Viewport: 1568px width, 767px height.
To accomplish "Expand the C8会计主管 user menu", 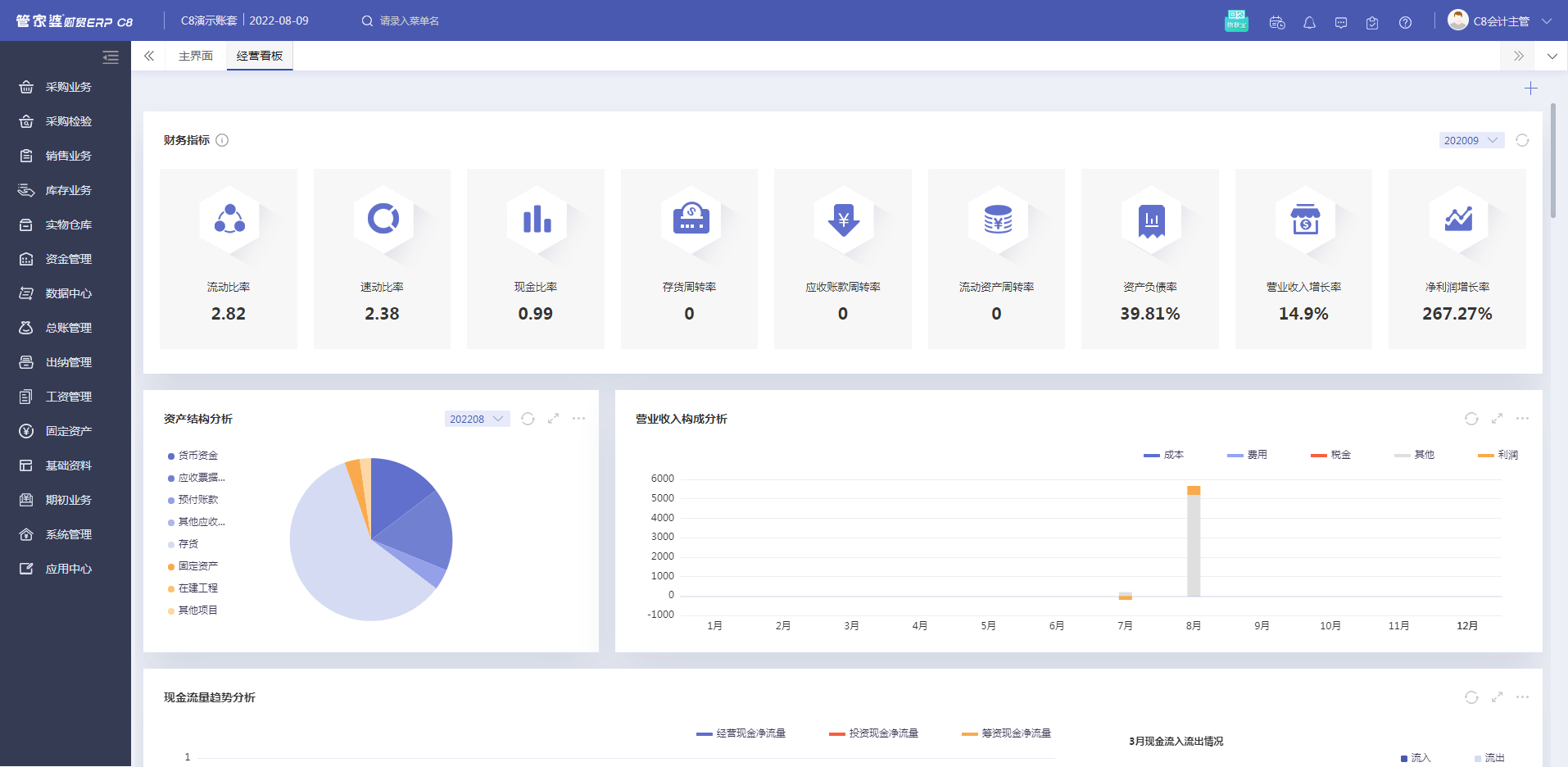I will [1499, 21].
